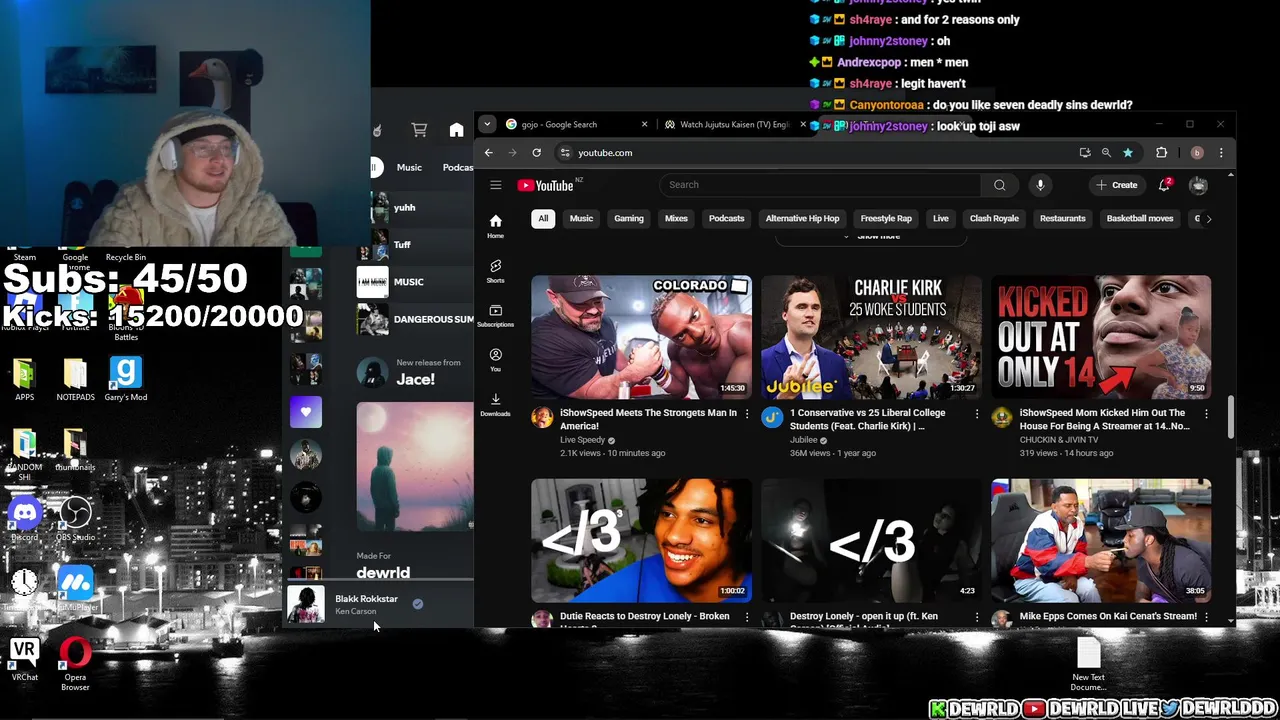
Task: Select the Gaming category chip
Action: (629, 218)
